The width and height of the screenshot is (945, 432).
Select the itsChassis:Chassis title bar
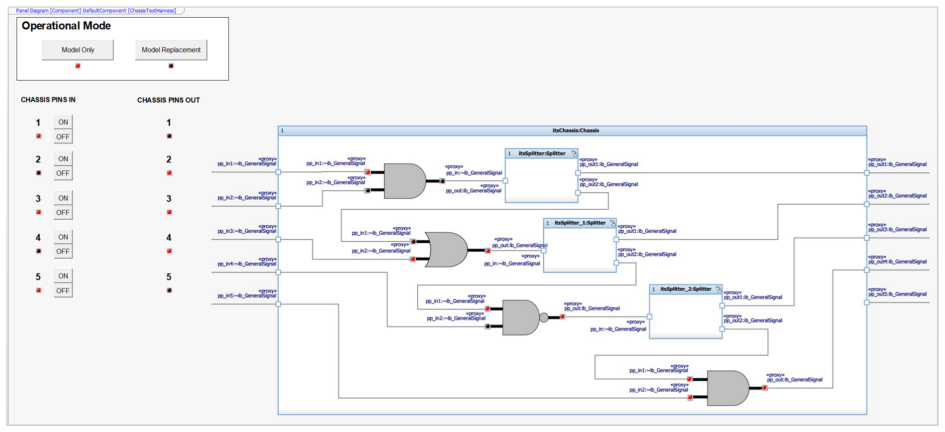(572, 130)
